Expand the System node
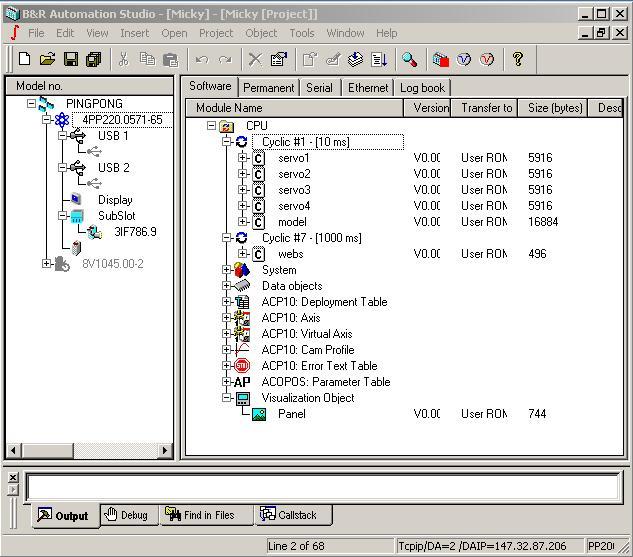The height and width of the screenshot is (557, 633). 226,270
